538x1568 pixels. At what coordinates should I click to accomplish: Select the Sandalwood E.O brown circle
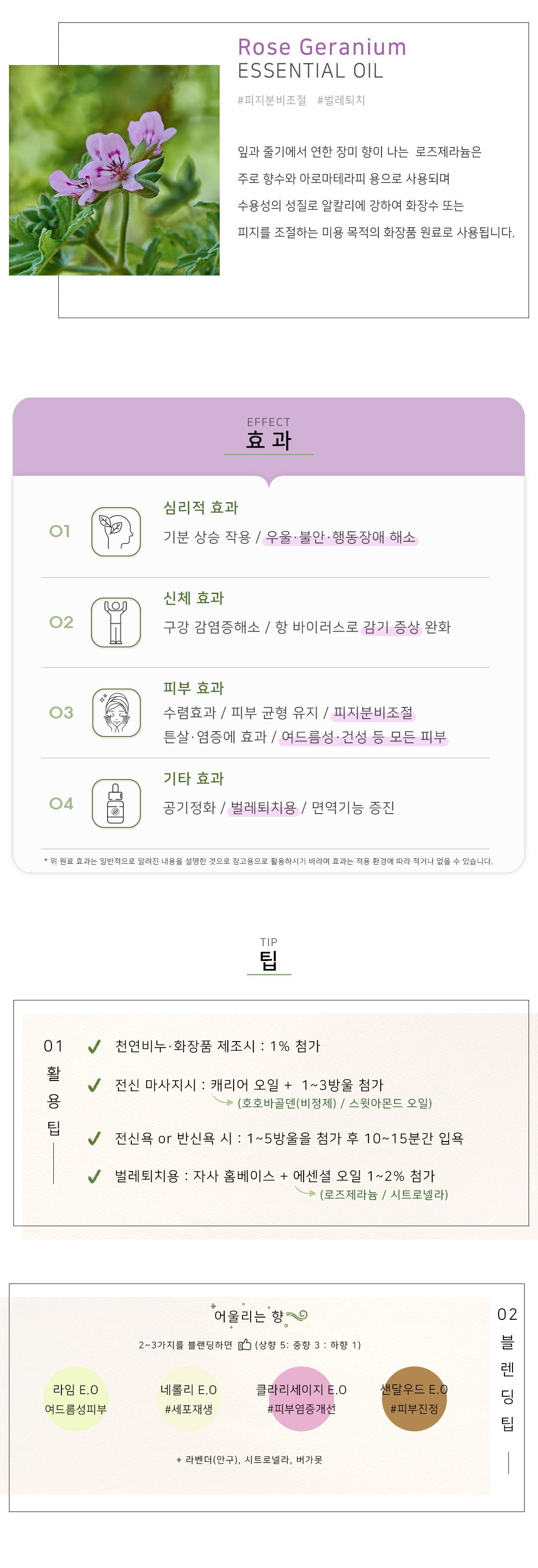tap(414, 1399)
